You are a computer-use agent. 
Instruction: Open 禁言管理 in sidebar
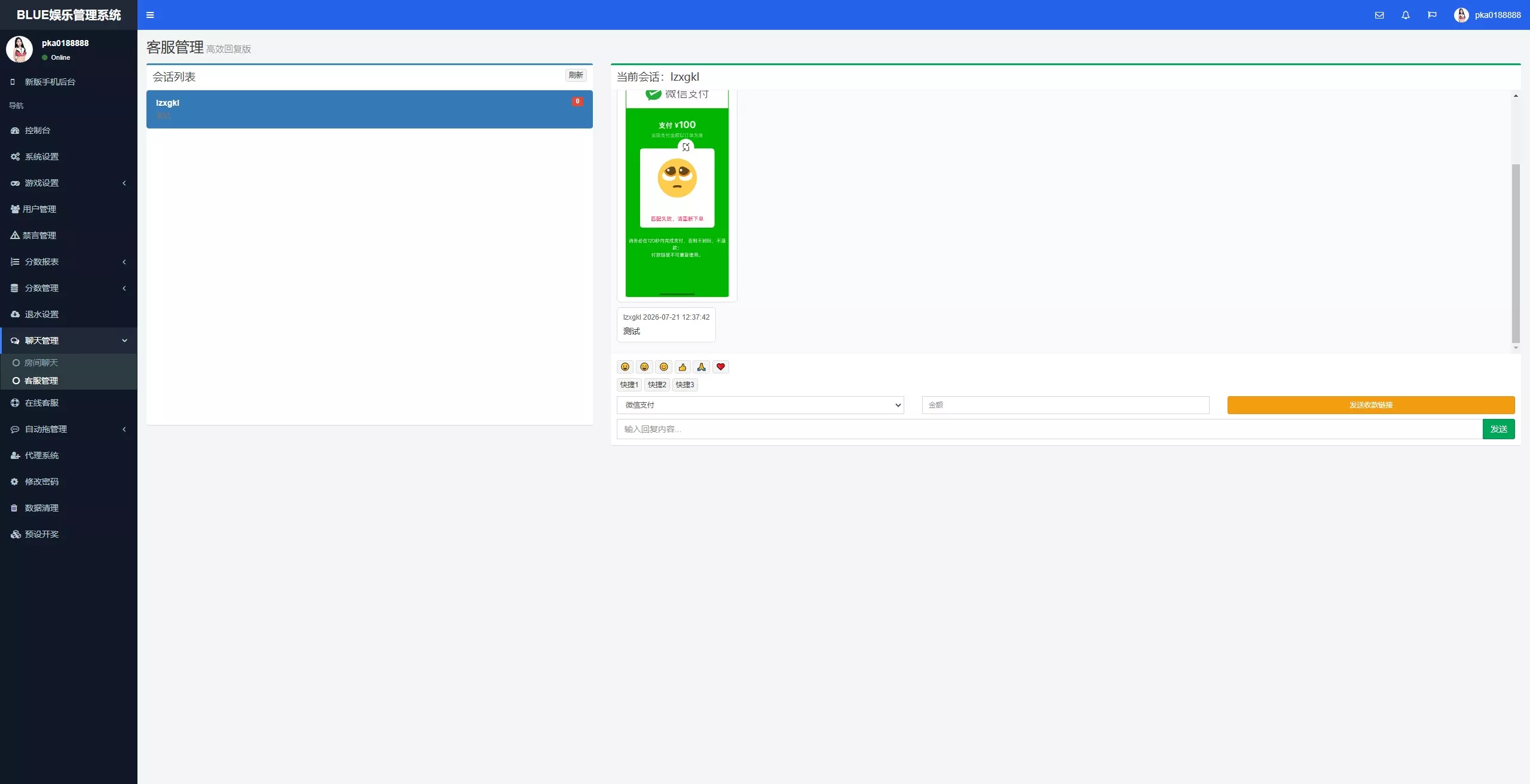[69, 235]
